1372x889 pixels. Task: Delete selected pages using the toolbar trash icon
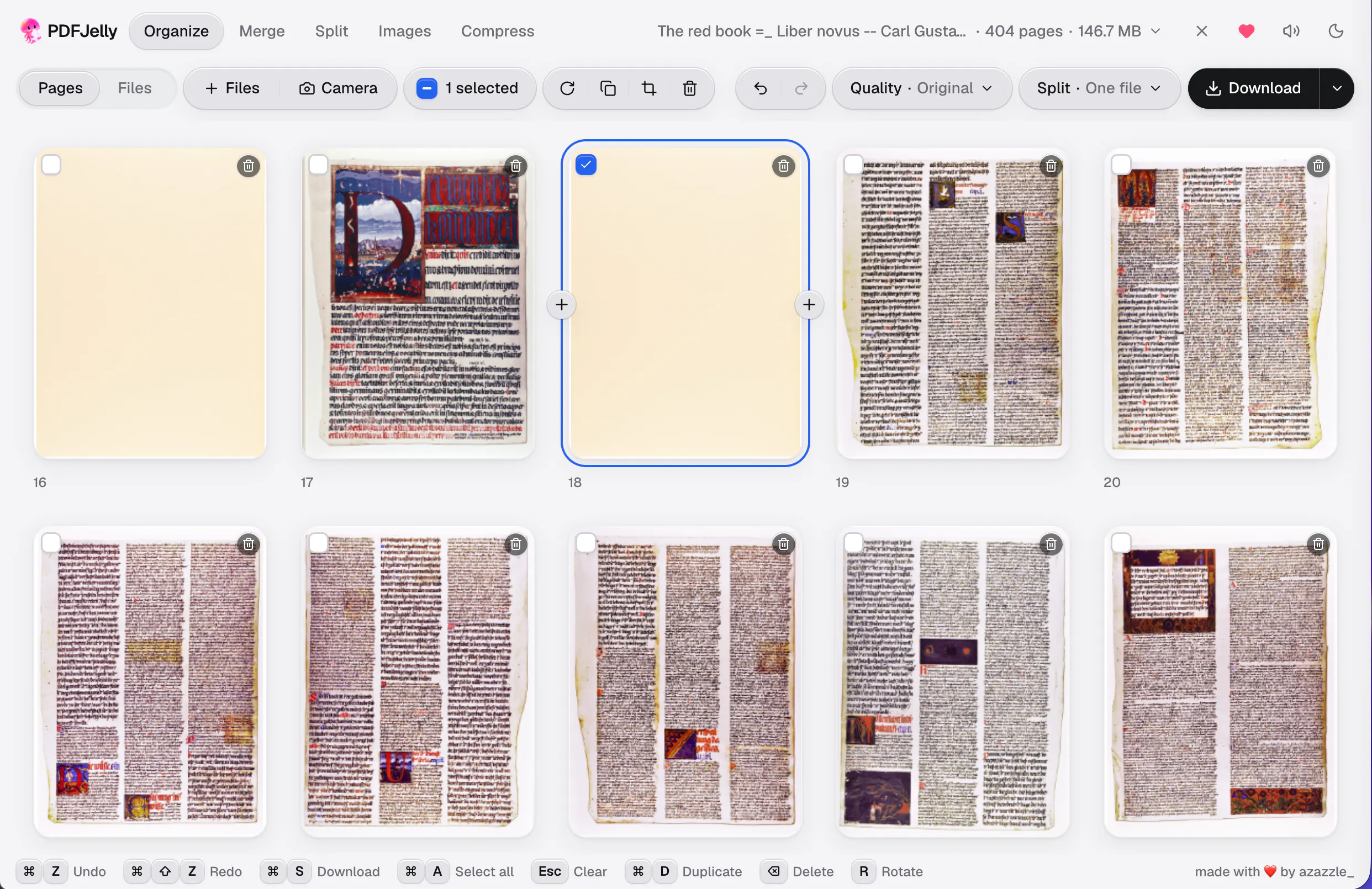click(x=690, y=88)
